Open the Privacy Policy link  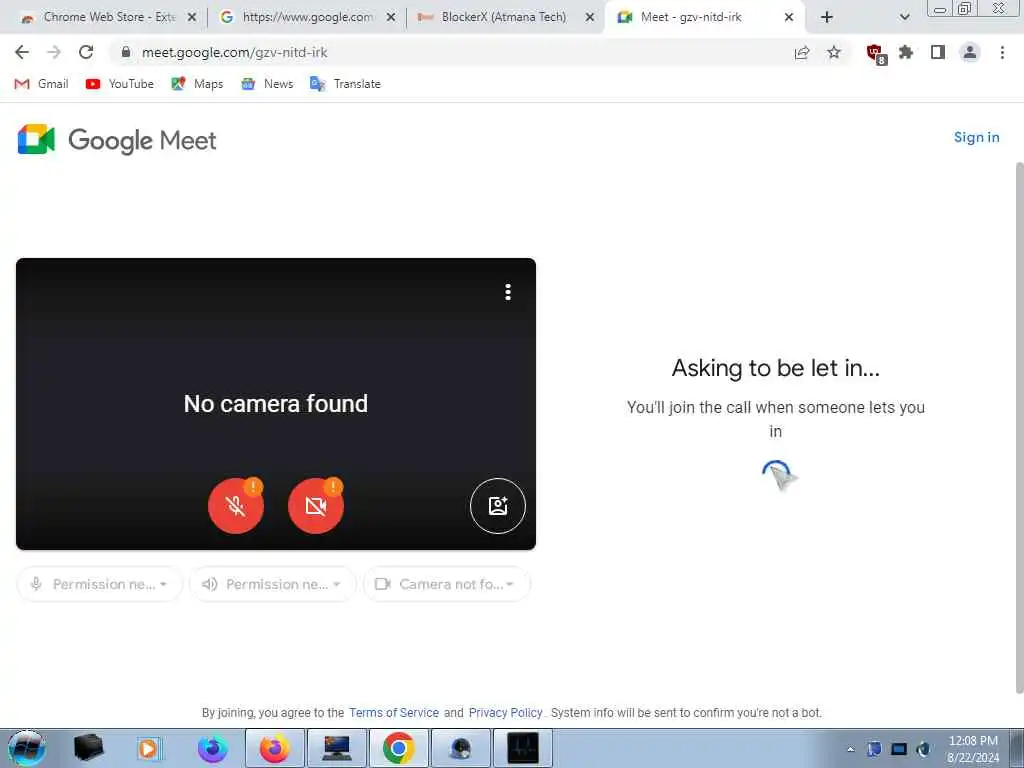coord(505,712)
